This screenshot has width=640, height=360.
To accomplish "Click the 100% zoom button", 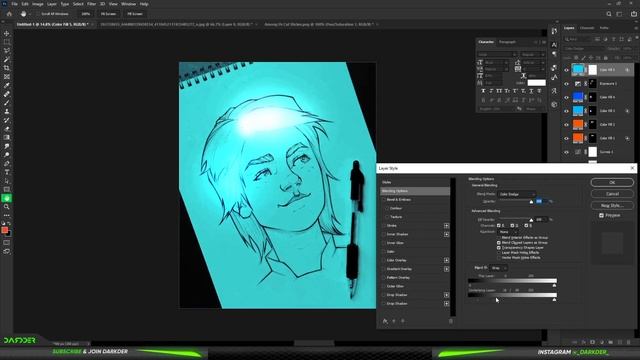I will point(85,14).
